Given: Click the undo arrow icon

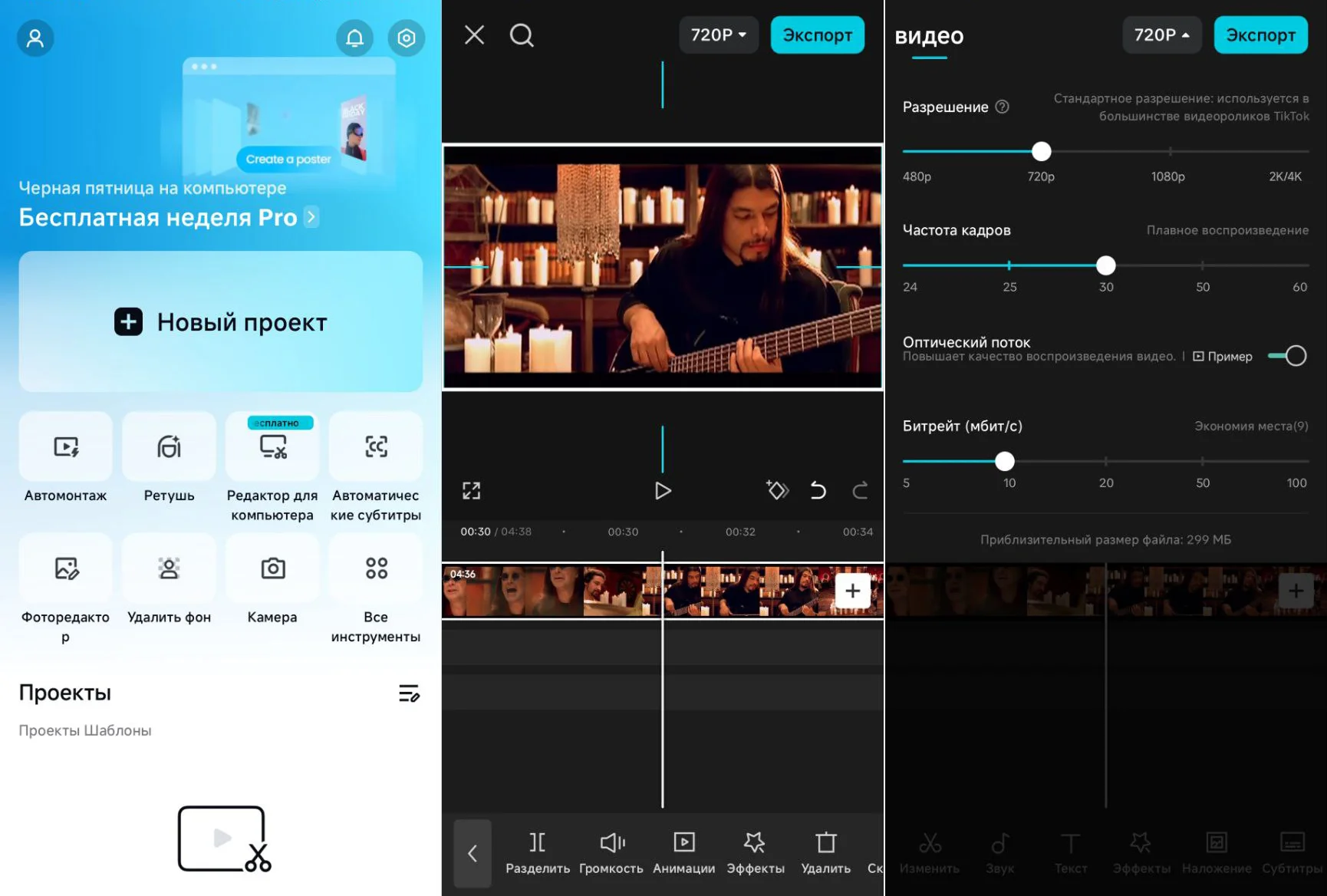Looking at the screenshot, I should [818, 490].
